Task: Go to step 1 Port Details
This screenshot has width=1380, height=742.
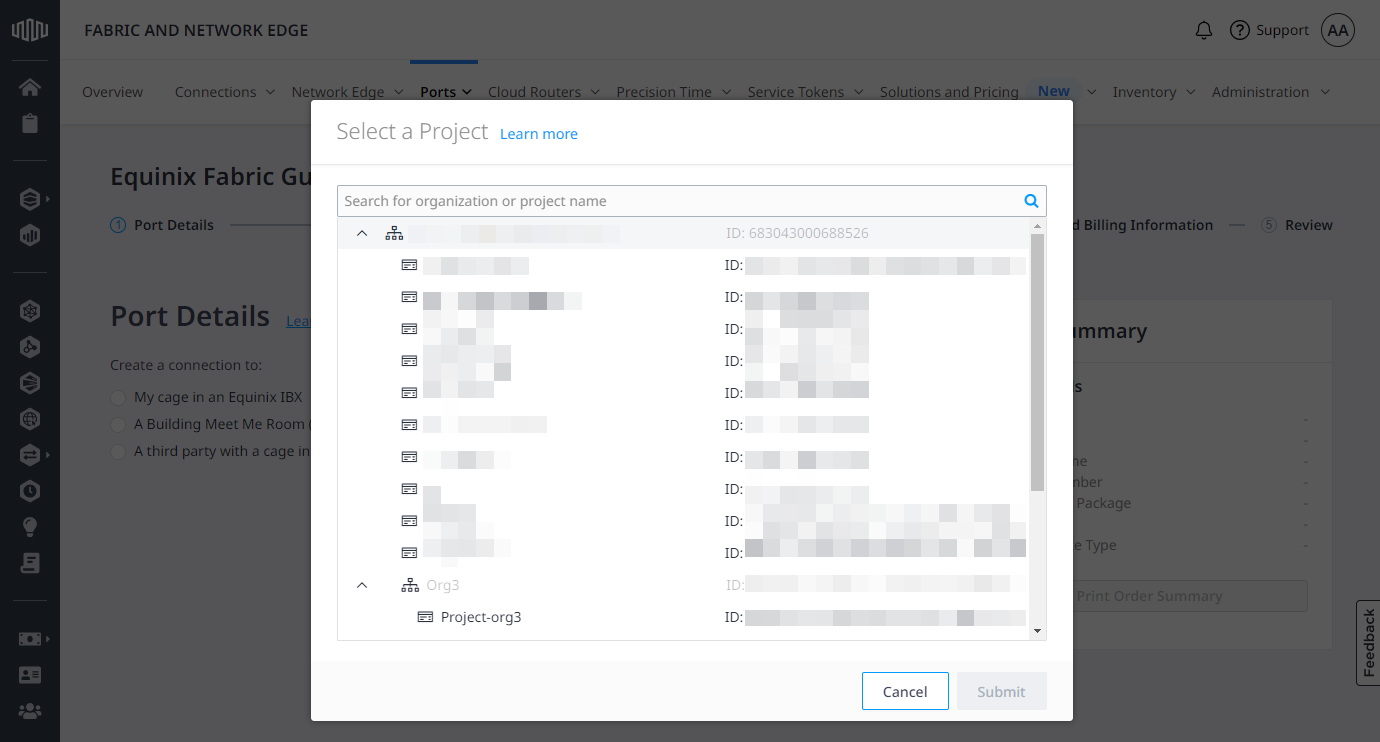Action: [162, 225]
